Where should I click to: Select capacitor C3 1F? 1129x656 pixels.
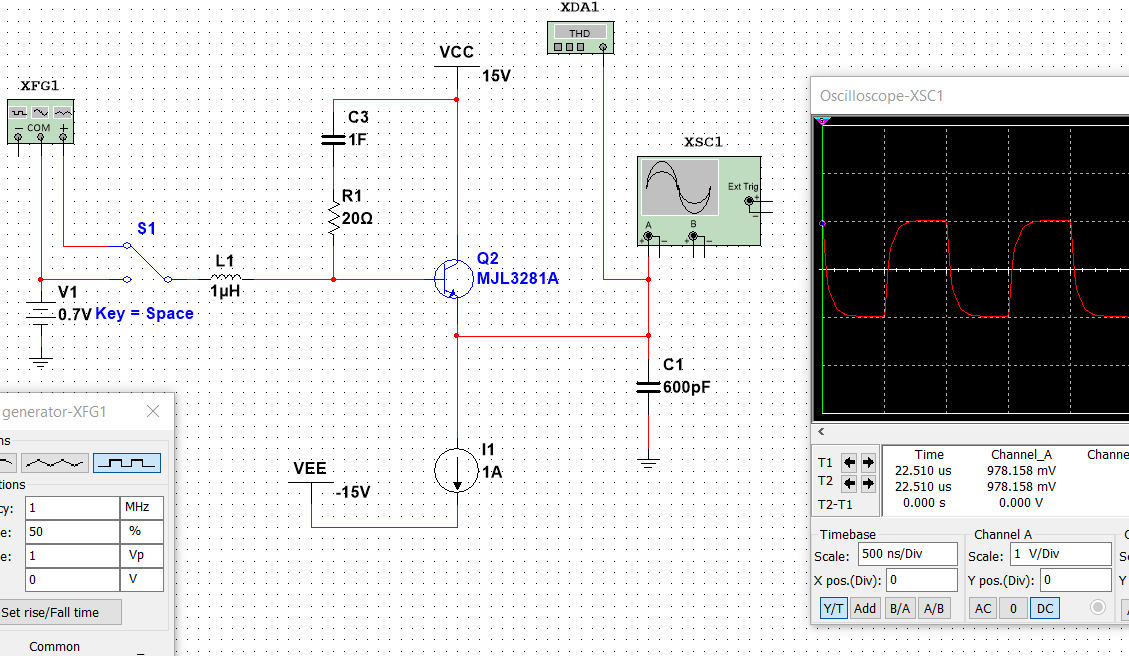click(333, 139)
